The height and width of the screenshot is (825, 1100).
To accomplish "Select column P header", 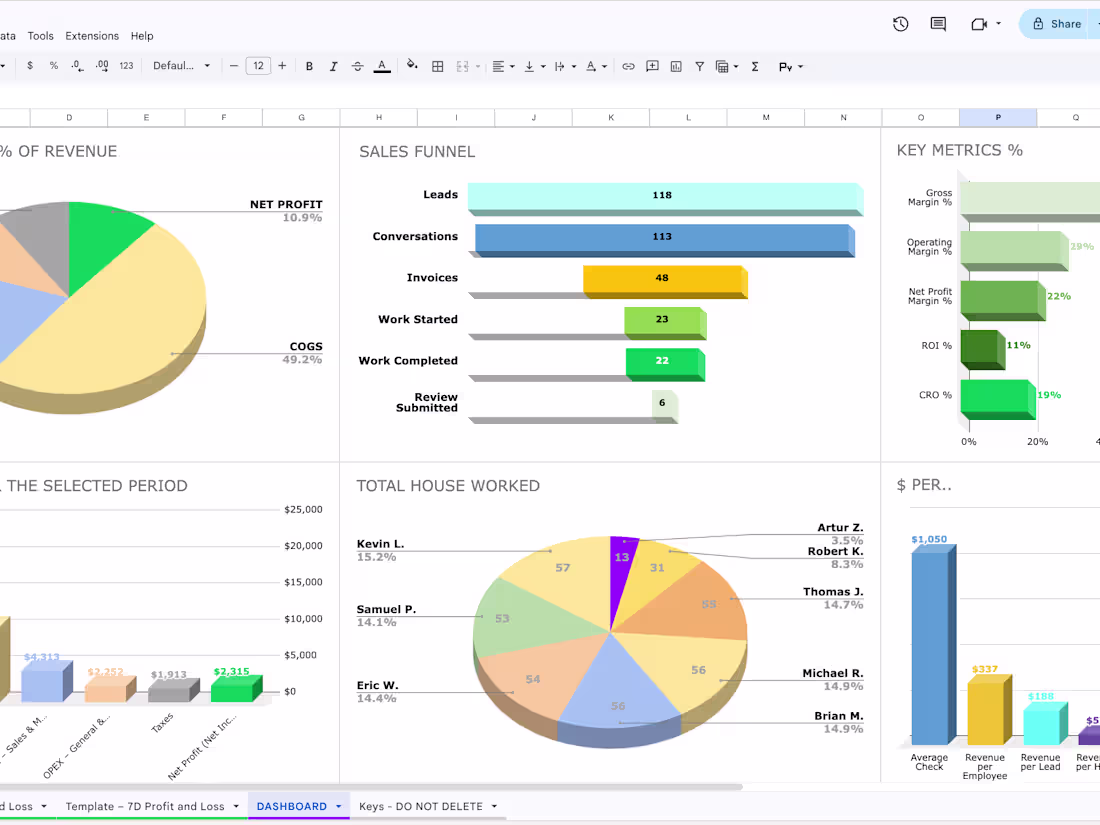I will 998,117.
